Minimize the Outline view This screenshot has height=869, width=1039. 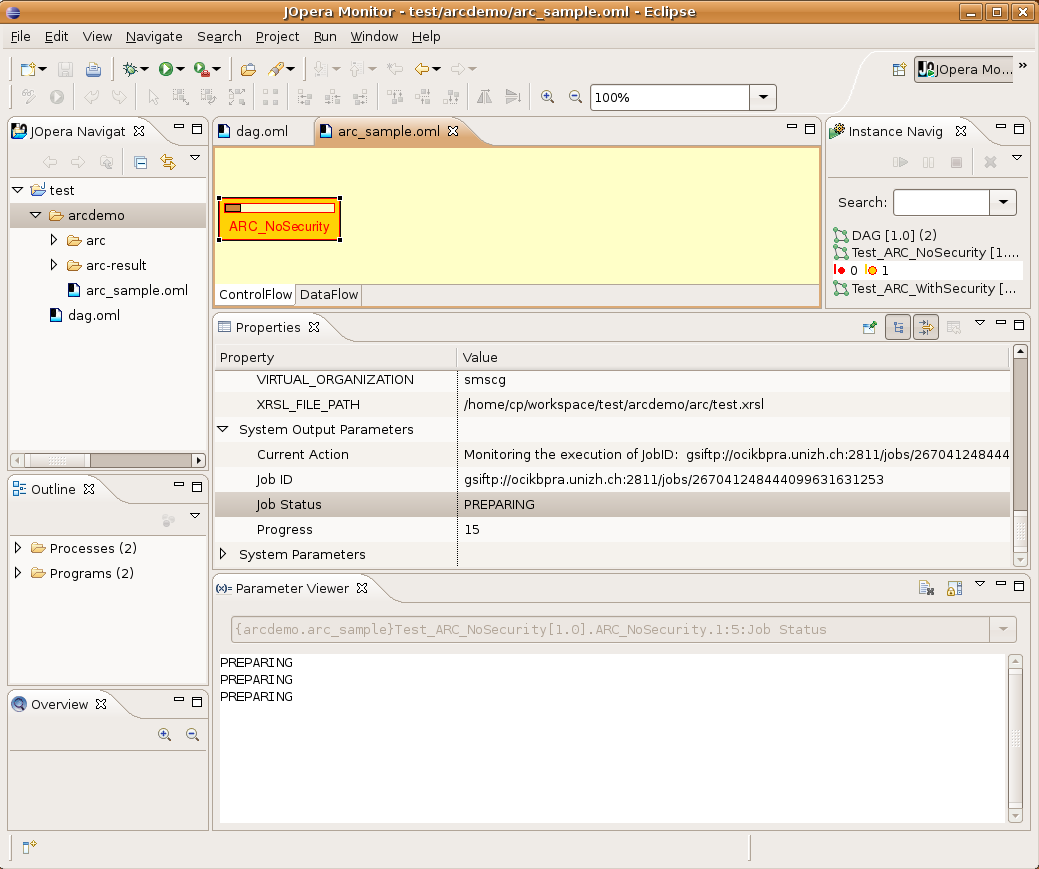[x=179, y=485]
